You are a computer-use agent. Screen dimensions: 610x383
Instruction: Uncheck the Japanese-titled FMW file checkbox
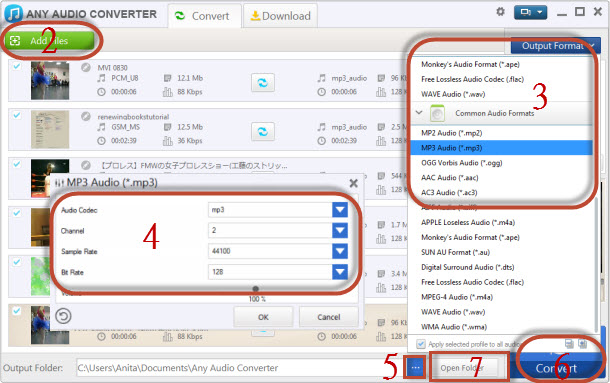click(x=16, y=164)
